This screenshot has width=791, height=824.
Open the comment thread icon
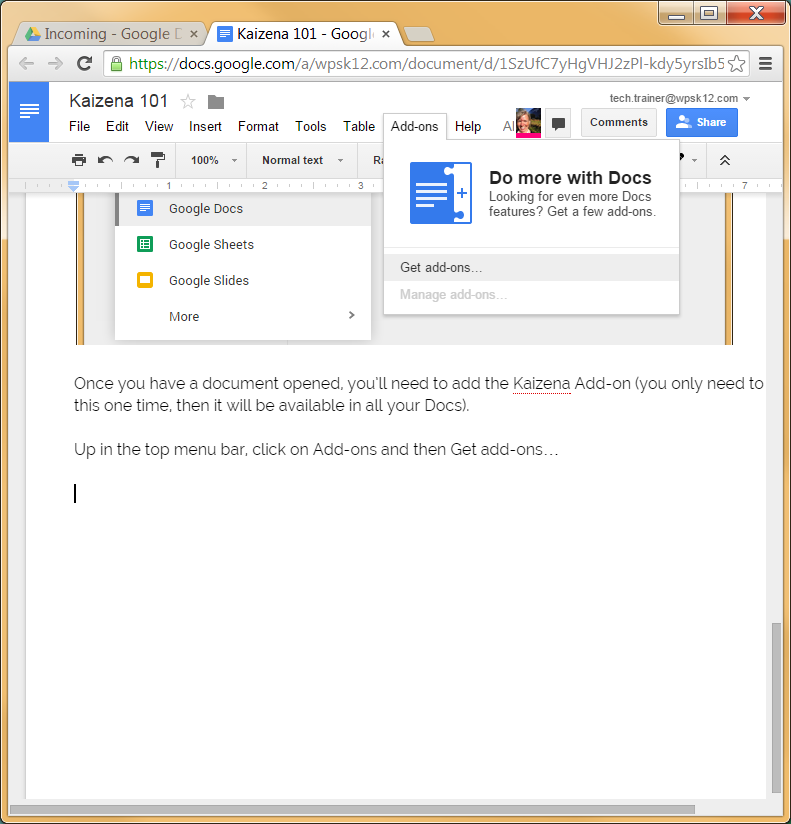(558, 124)
